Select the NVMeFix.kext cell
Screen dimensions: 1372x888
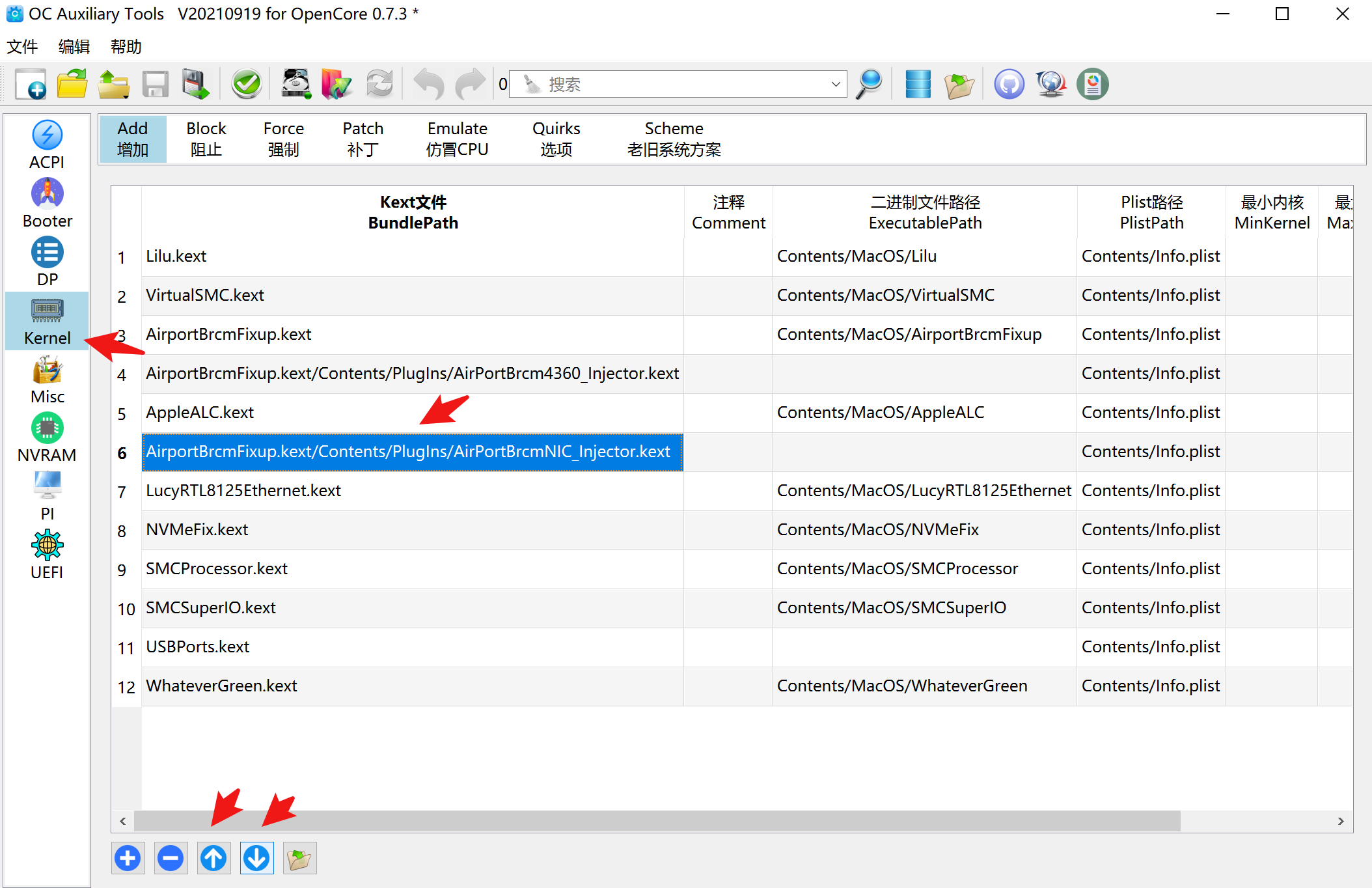(413, 530)
